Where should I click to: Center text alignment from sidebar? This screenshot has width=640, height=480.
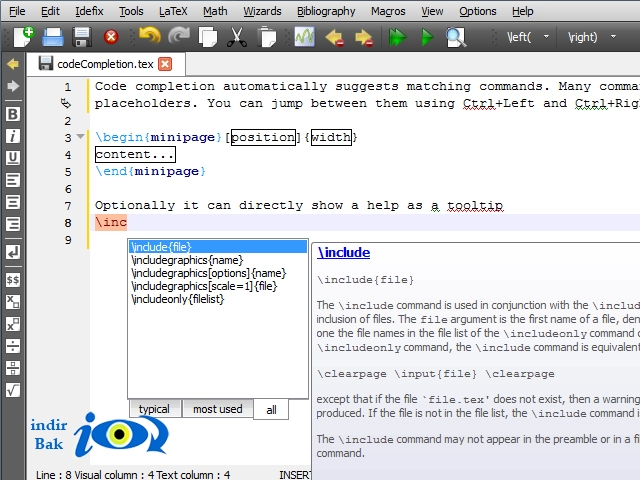pos(13,202)
